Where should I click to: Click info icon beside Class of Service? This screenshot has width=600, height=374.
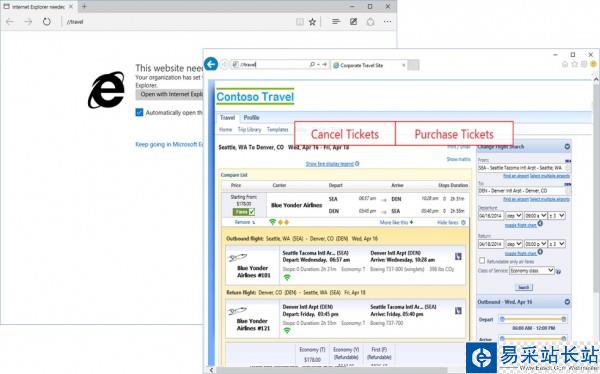[x=559, y=271]
